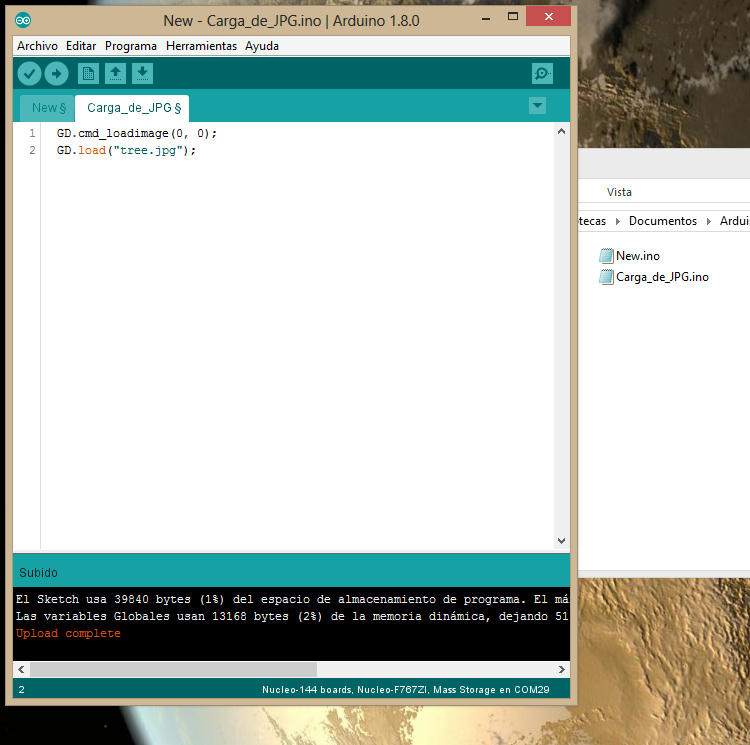750x745 pixels.
Task: Close the Arduino IDE window
Action: pyautogui.click(x=548, y=17)
